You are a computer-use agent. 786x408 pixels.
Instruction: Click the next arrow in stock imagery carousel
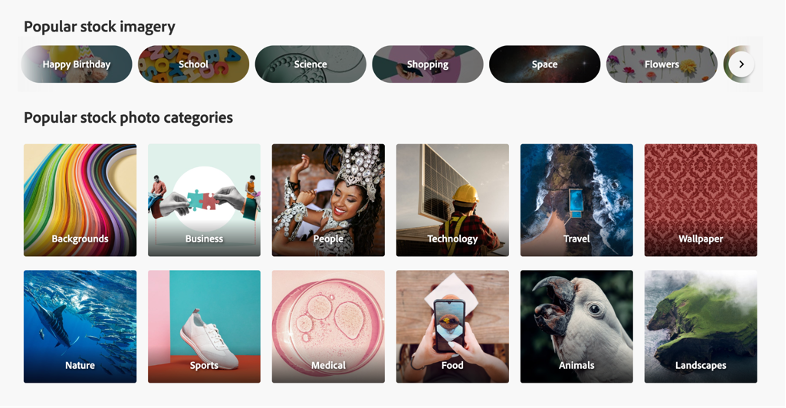coord(741,64)
